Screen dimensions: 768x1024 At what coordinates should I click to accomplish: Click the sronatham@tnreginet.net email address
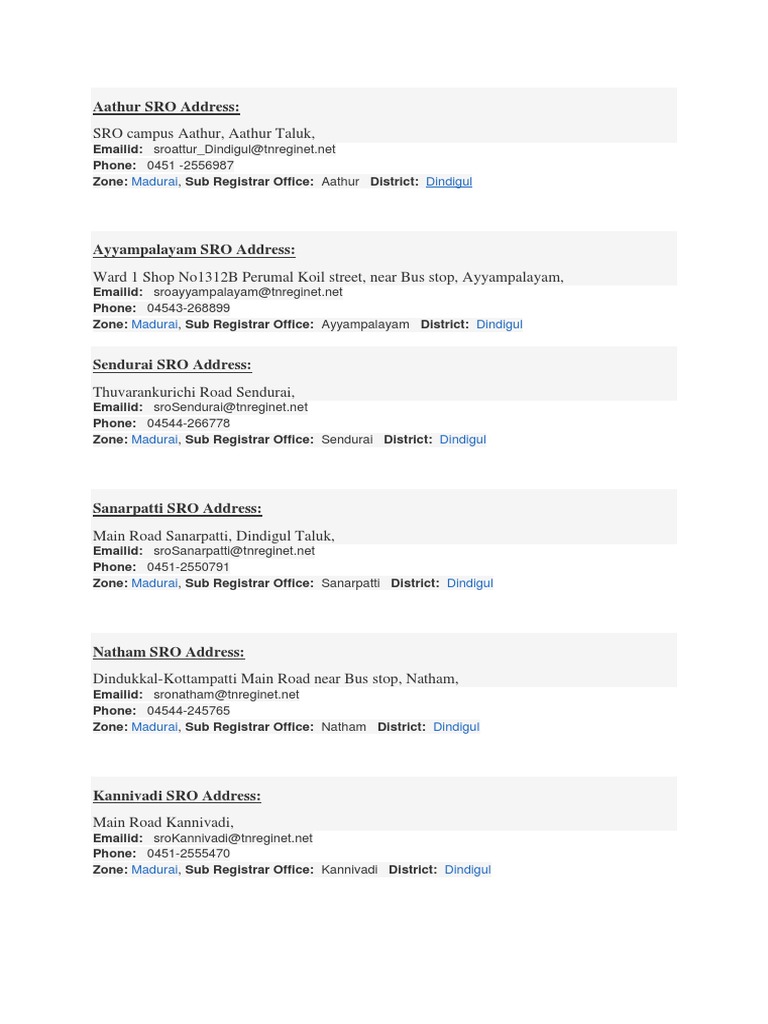point(226,695)
